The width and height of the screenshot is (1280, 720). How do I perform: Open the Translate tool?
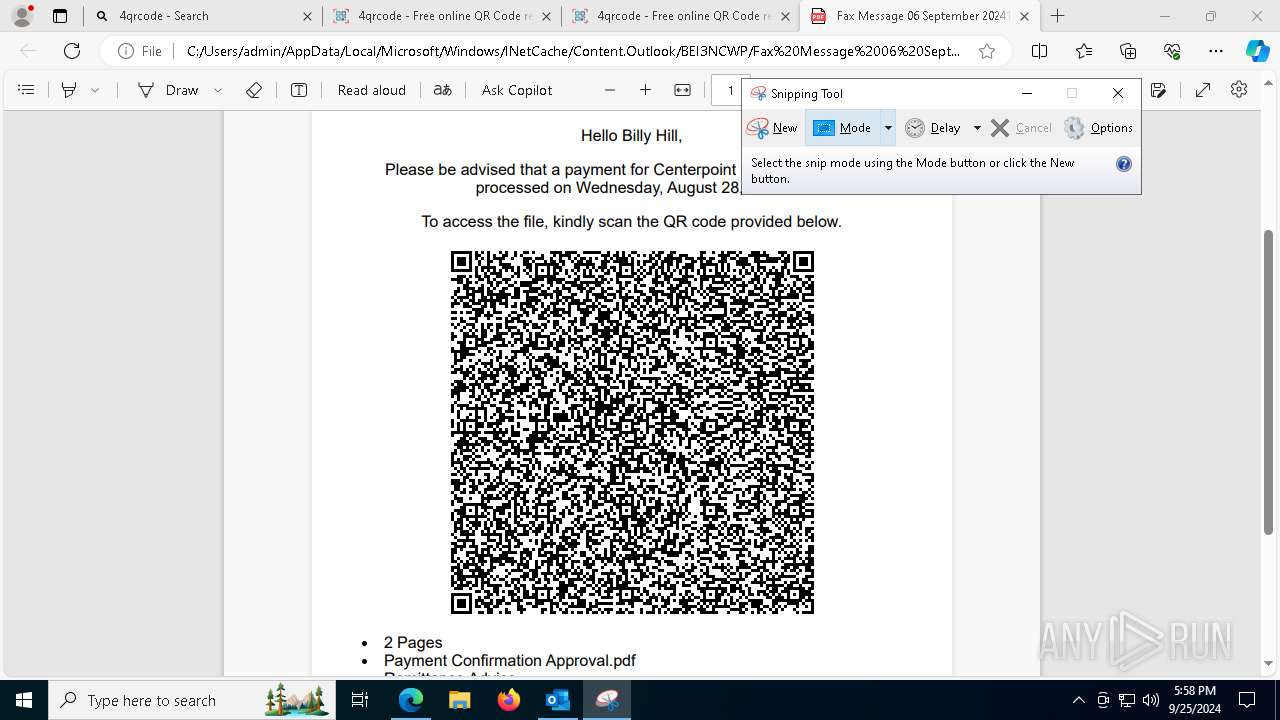click(443, 90)
